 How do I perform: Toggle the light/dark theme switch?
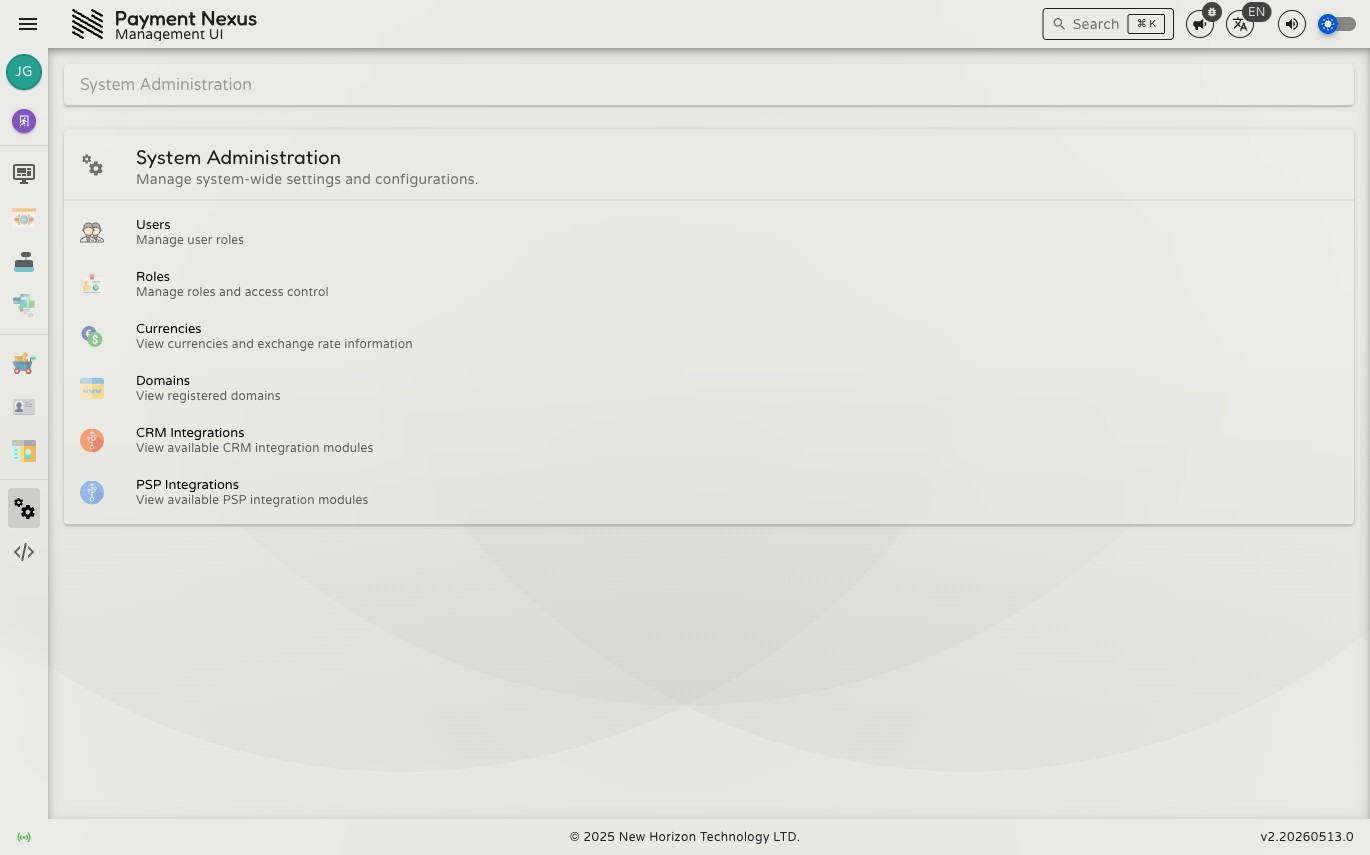(x=1337, y=24)
